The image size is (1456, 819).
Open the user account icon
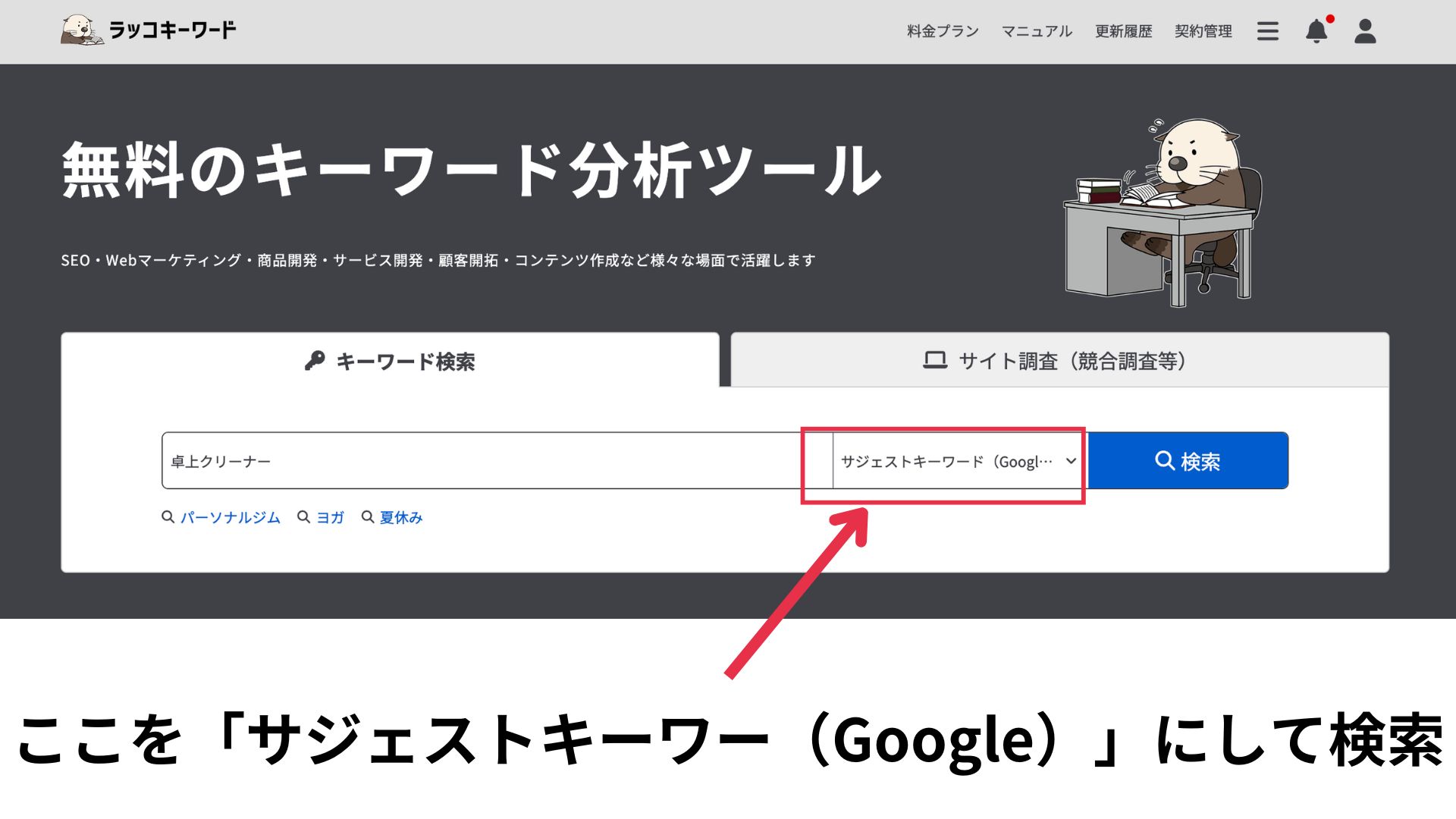pyautogui.click(x=1365, y=31)
